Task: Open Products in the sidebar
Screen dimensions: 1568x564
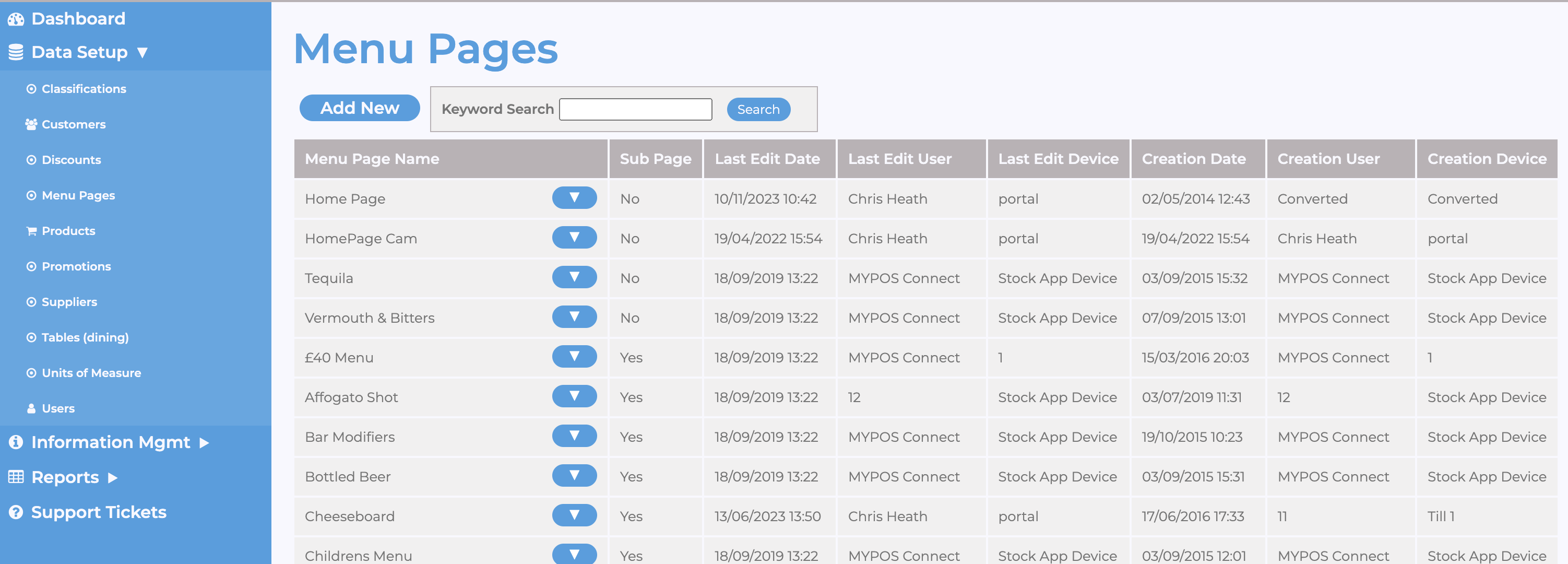Action: (x=68, y=231)
